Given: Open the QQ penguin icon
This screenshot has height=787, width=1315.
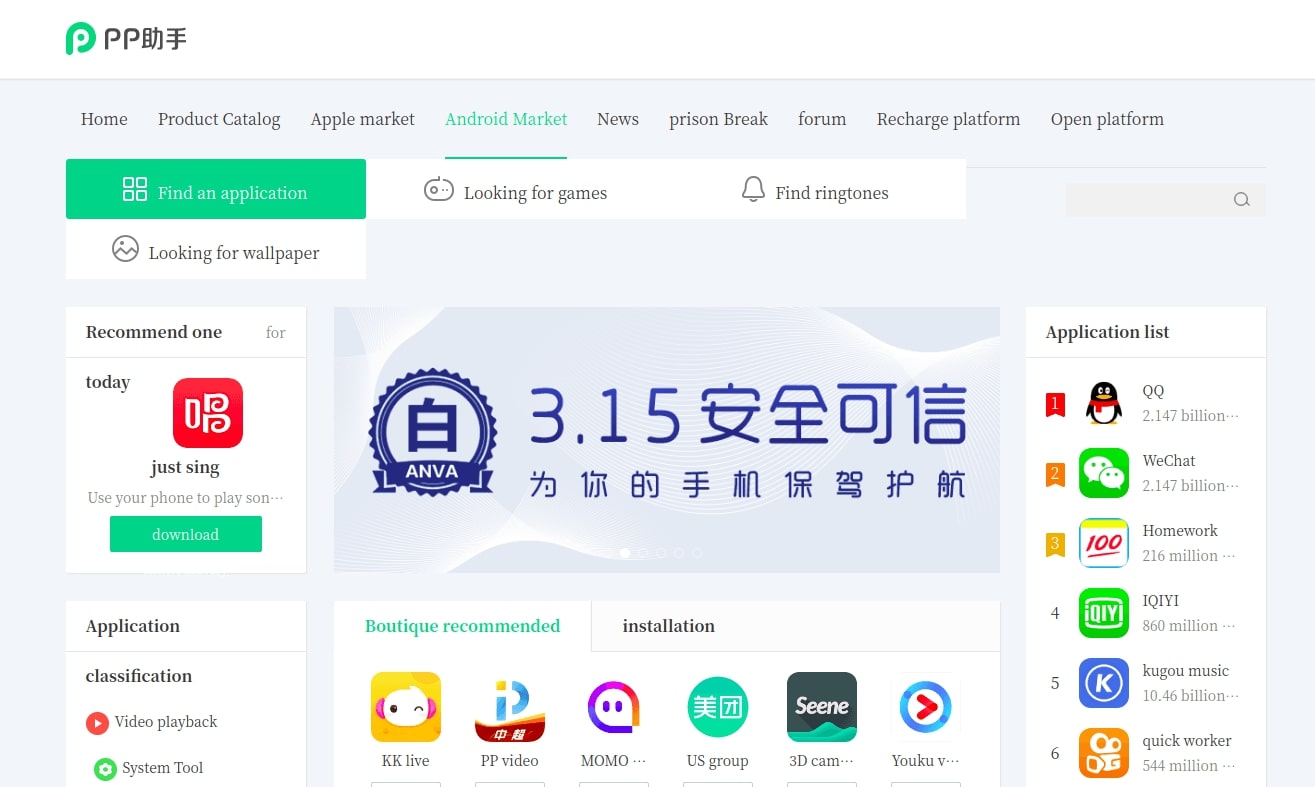Looking at the screenshot, I should coord(1104,403).
